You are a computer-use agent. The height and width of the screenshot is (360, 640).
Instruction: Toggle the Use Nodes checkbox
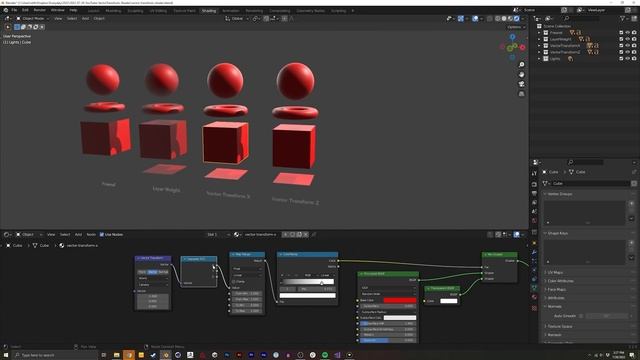pyautogui.click(x=102, y=235)
